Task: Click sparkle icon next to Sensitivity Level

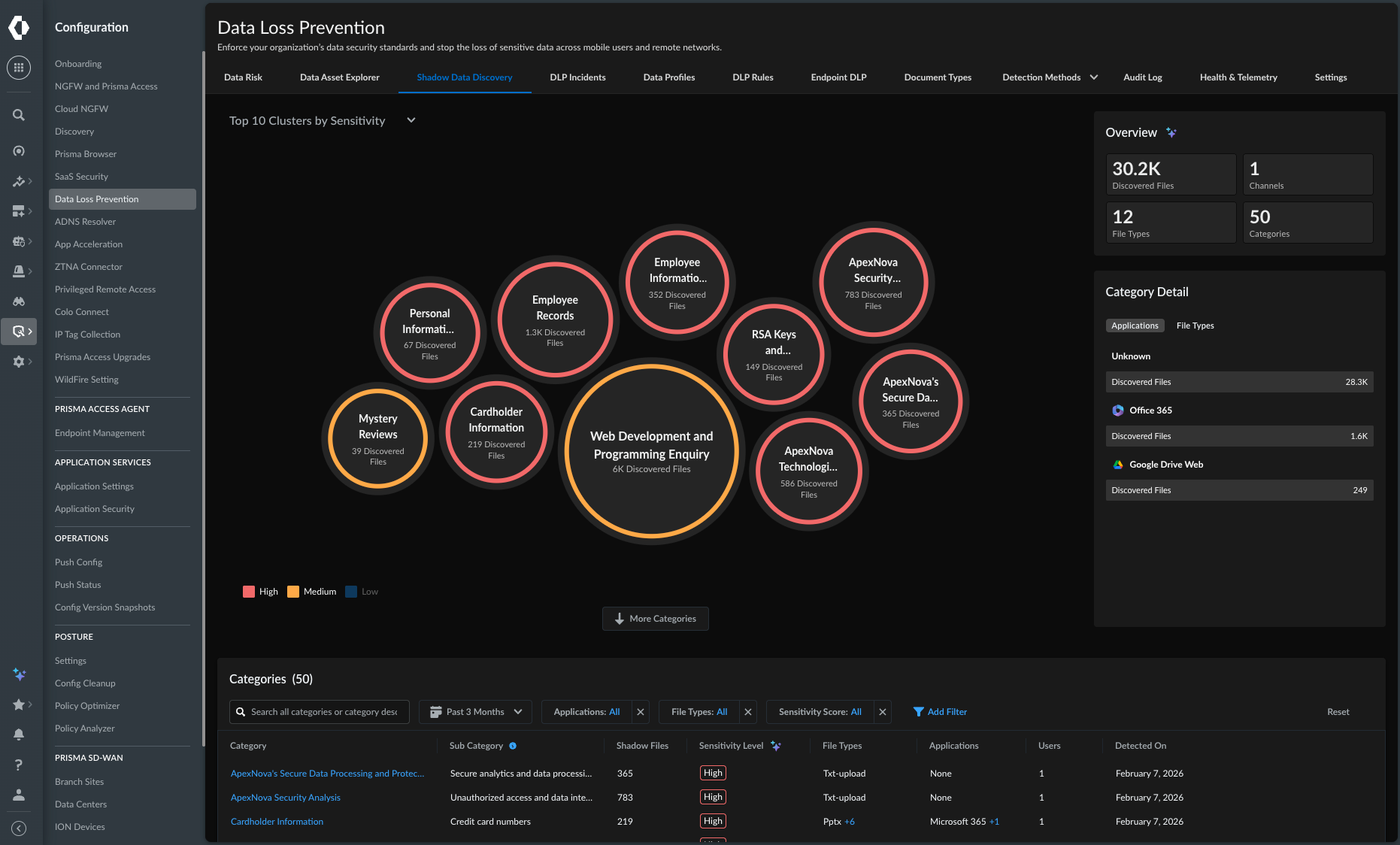Action: click(776, 746)
